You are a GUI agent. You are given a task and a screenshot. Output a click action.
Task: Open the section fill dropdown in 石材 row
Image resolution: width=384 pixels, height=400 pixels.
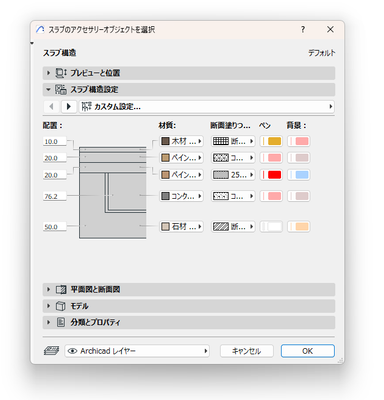[233, 227]
